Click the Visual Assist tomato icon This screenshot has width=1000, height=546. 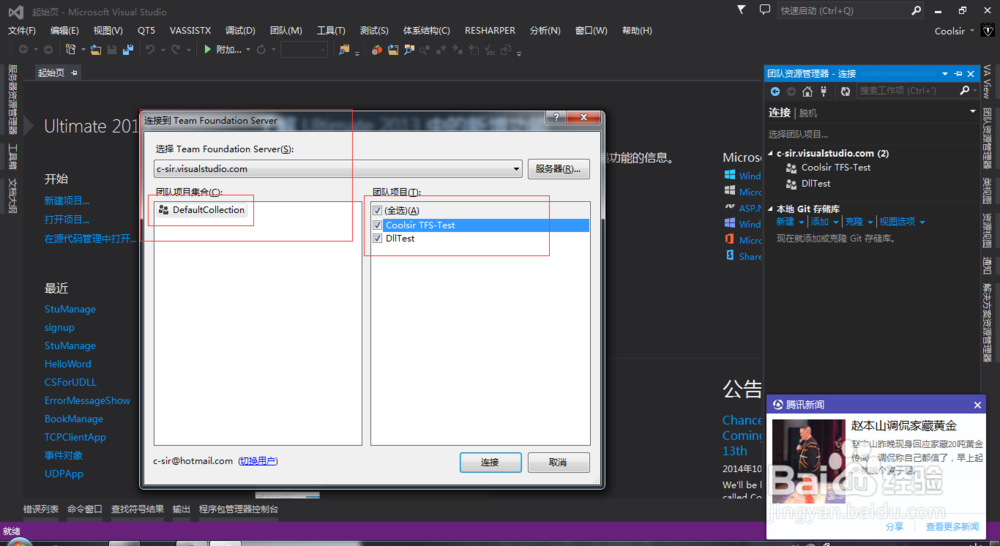click(377, 49)
